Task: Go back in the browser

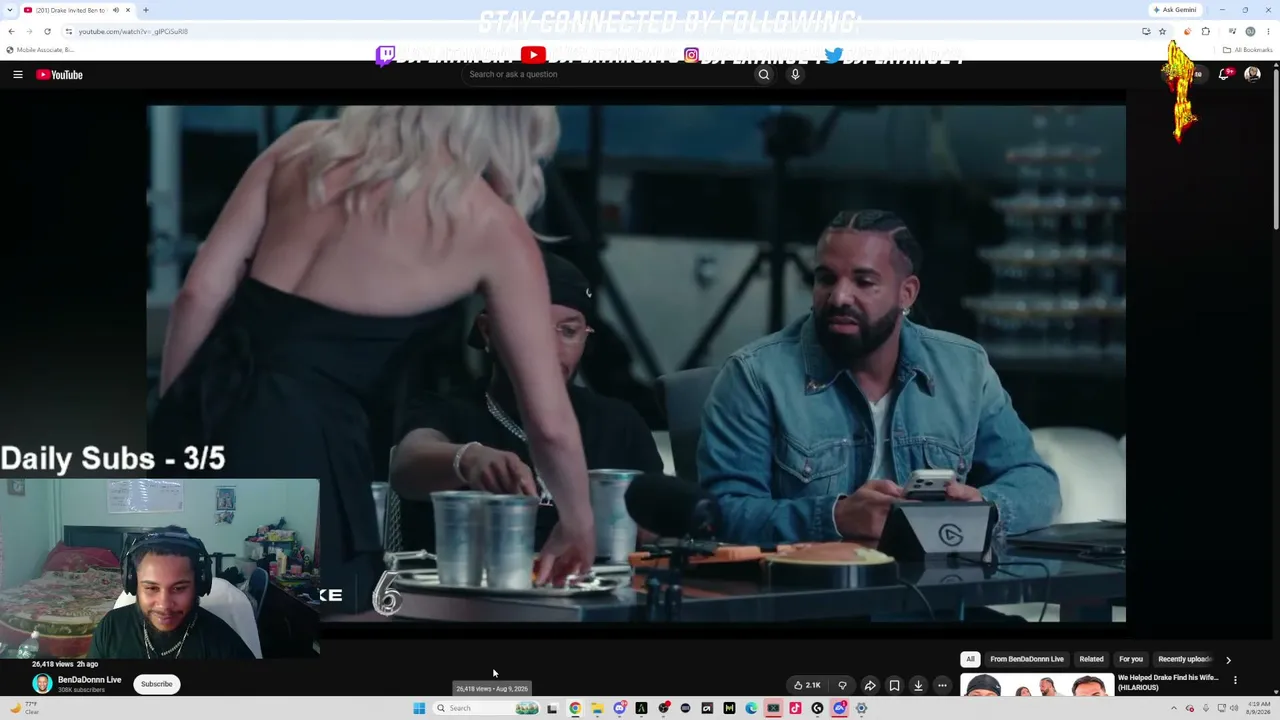Action: 11,31
